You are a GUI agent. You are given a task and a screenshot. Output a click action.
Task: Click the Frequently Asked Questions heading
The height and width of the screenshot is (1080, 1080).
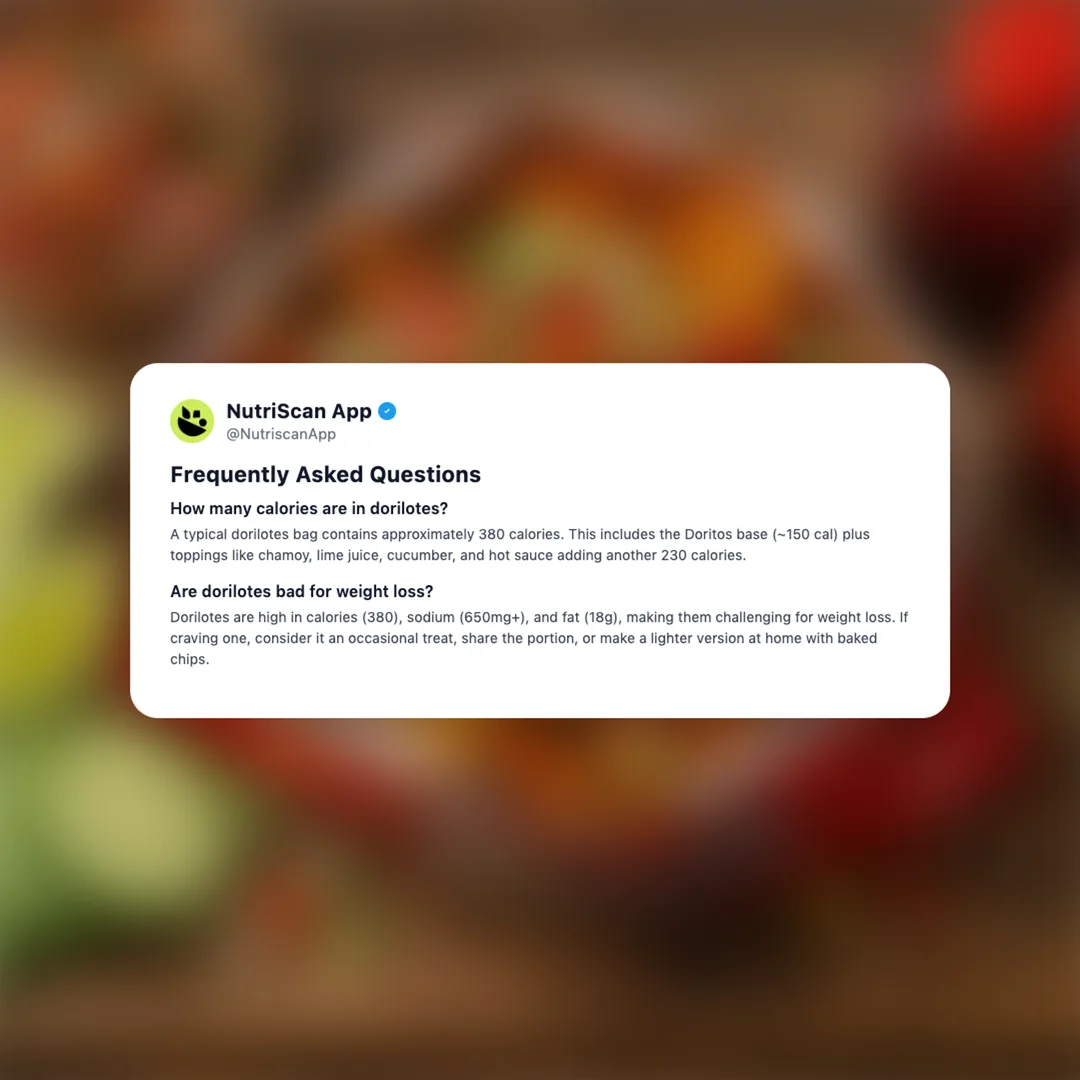click(x=325, y=475)
